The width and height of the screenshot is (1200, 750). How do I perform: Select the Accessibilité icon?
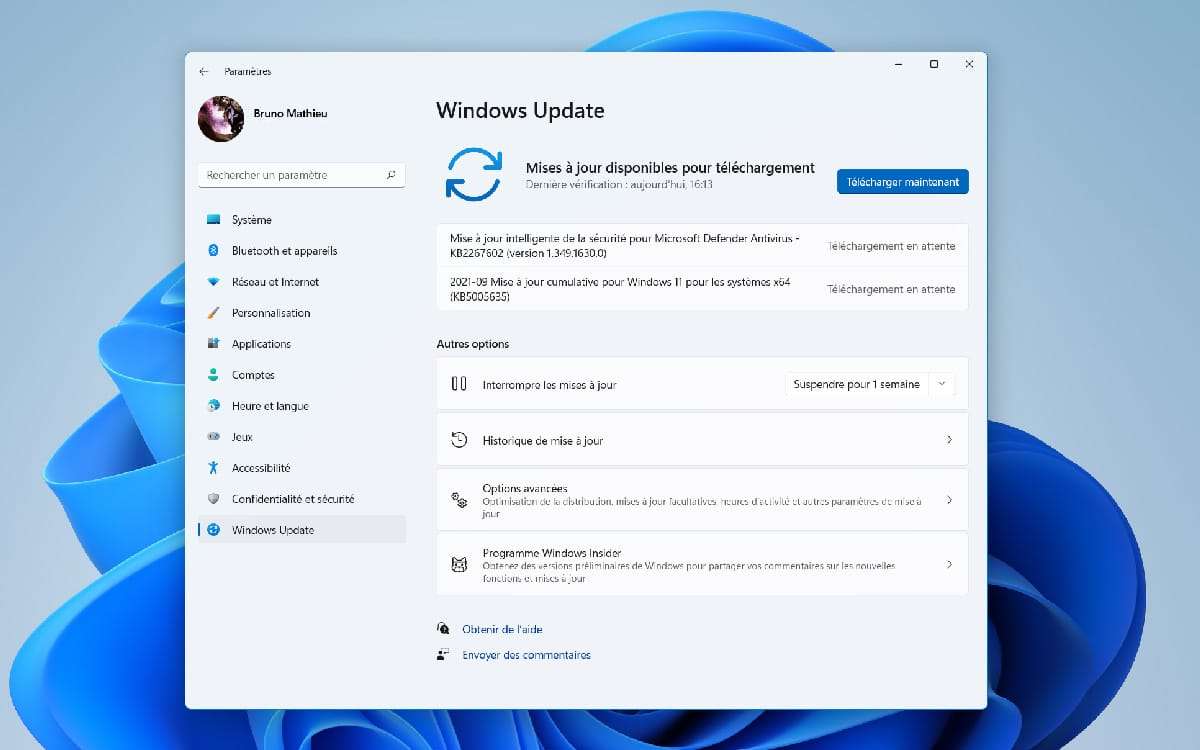tap(213, 468)
